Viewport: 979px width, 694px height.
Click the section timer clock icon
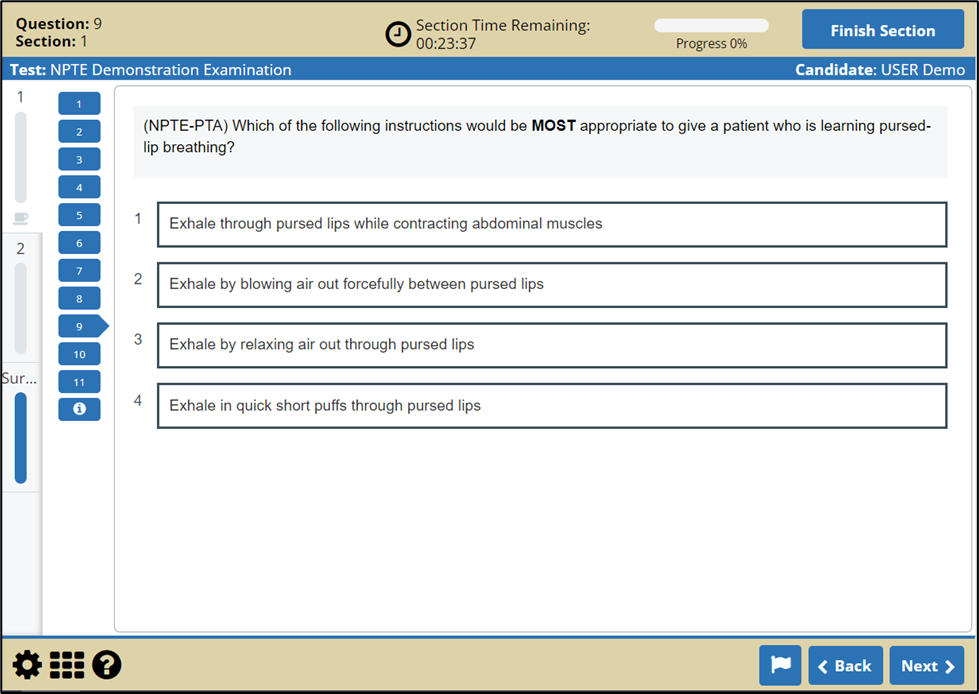398,34
